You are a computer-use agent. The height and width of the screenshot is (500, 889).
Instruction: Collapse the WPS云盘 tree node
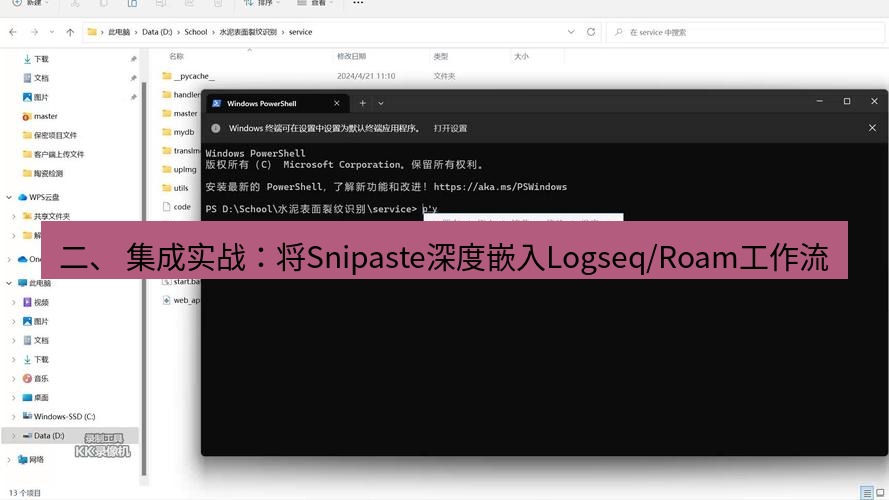(9, 197)
